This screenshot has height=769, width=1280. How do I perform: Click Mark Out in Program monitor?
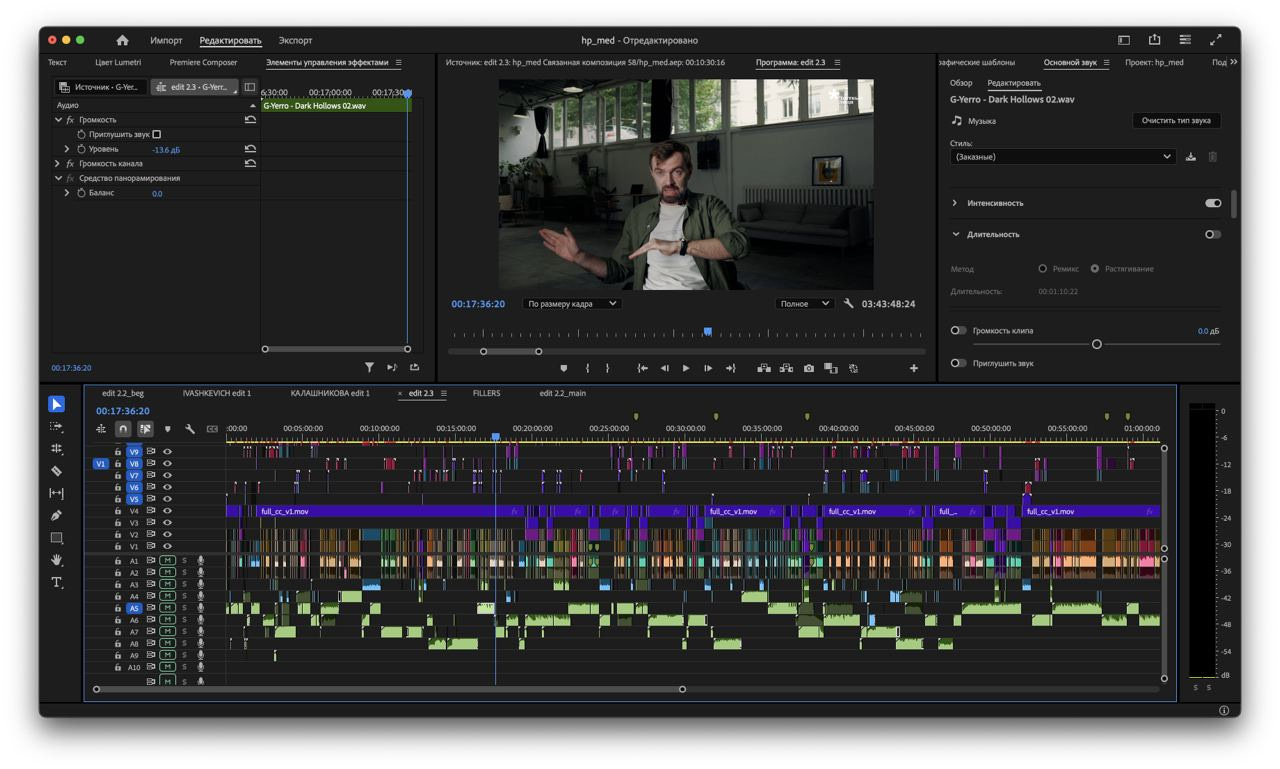(607, 368)
